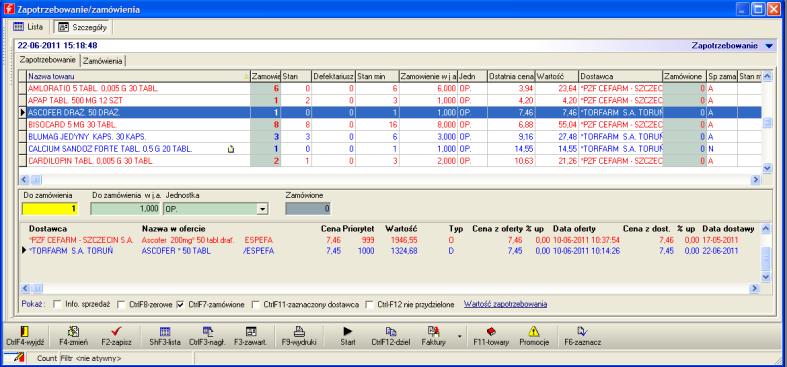Sort by the Nazwa towaru column header
This screenshot has height=367, width=787.
click(138, 76)
